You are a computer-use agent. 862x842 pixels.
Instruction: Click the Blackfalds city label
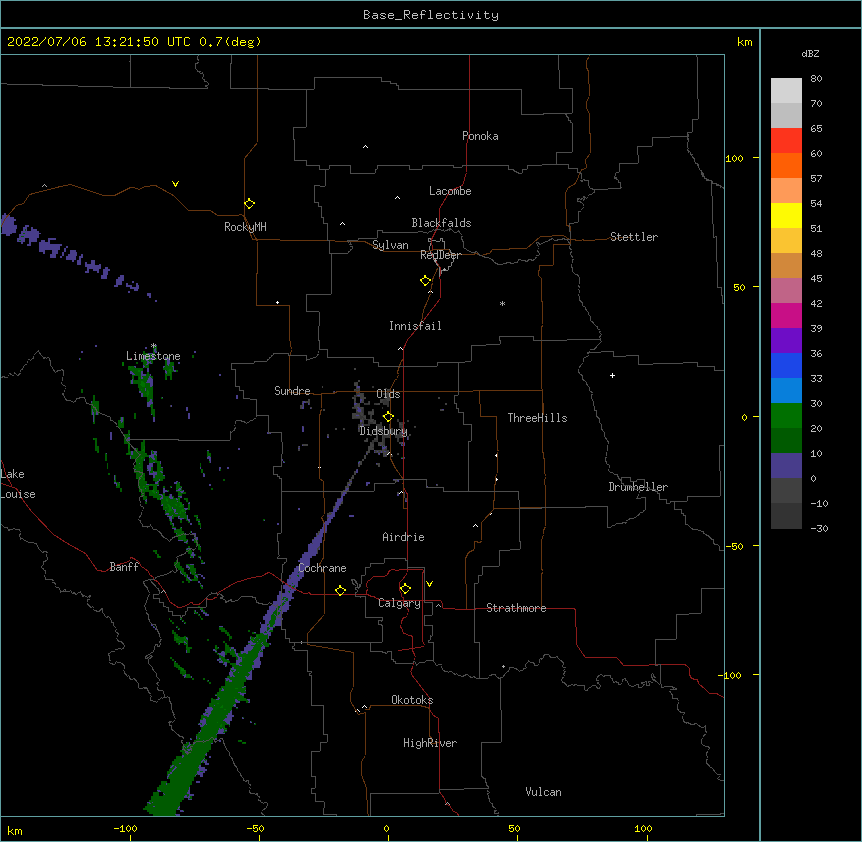(441, 223)
